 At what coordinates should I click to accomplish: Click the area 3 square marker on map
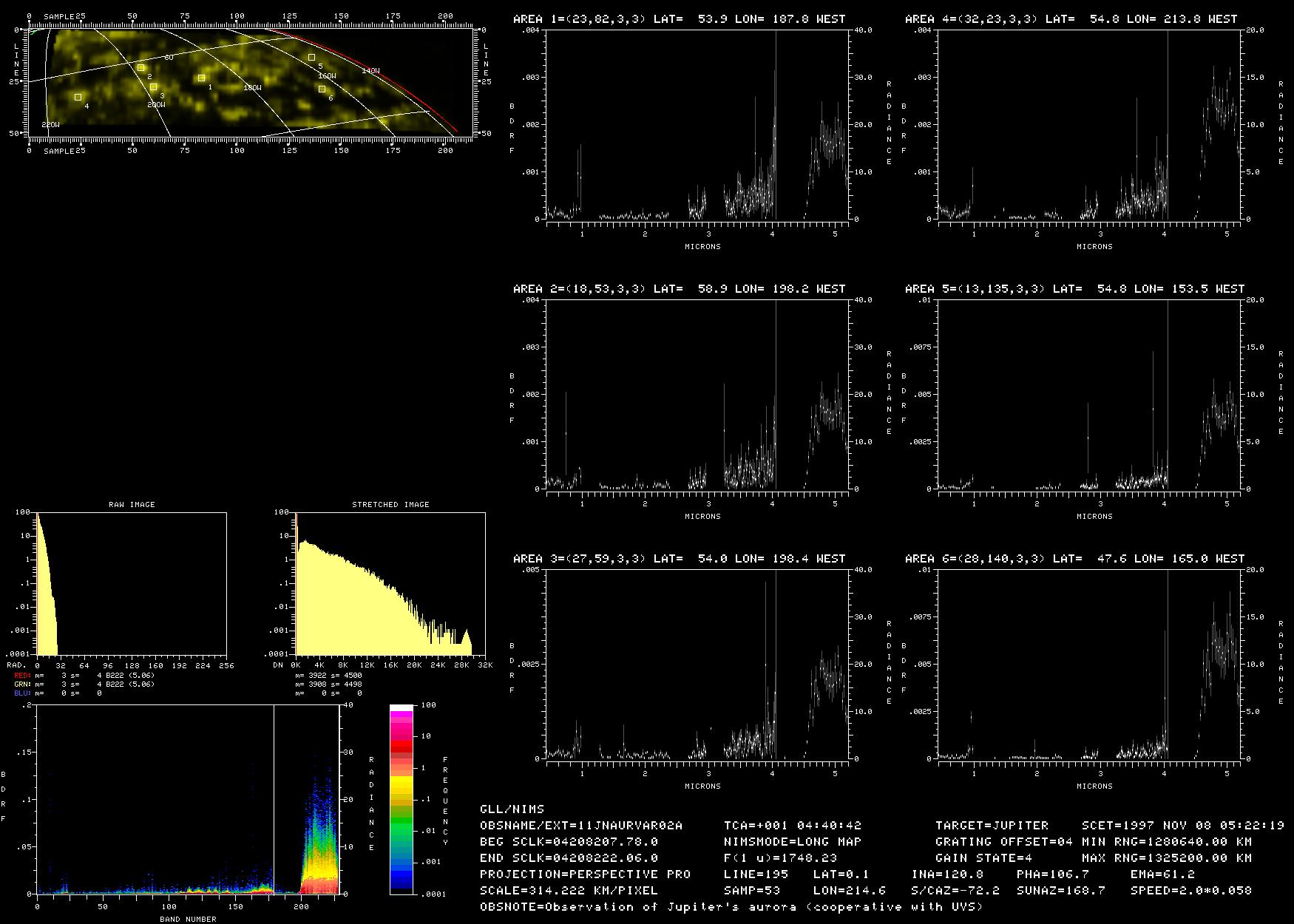[x=153, y=87]
